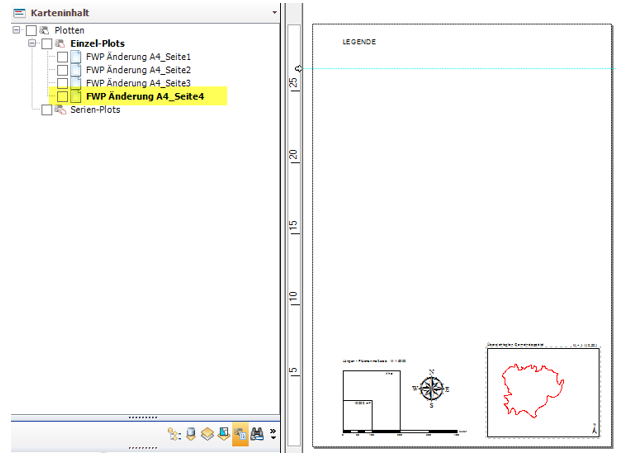
Task: Click the binoculars search icon
Action: click(257, 435)
